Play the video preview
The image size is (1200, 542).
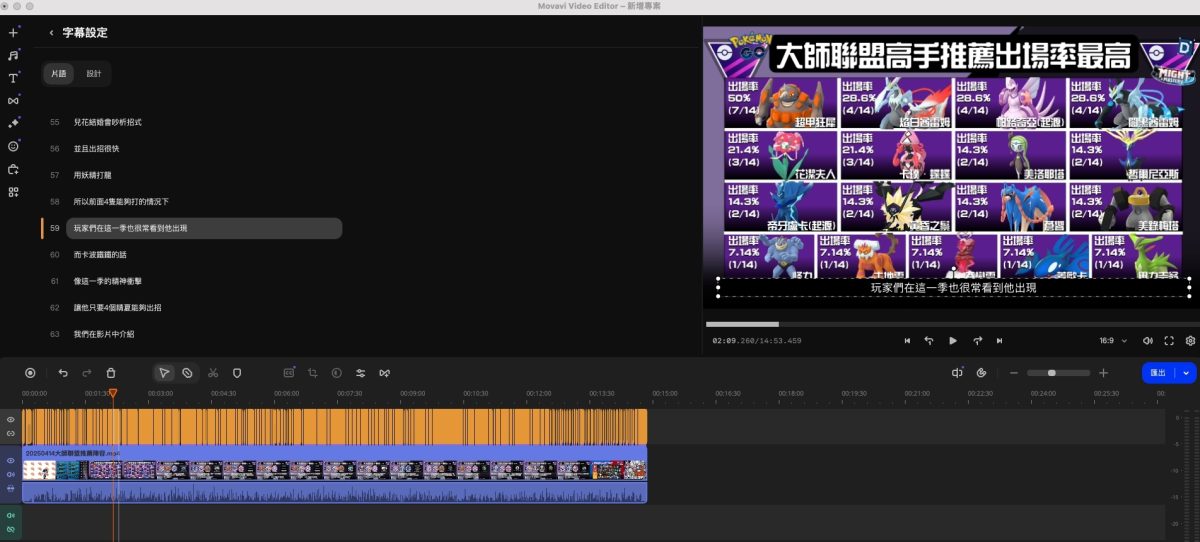click(x=953, y=341)
